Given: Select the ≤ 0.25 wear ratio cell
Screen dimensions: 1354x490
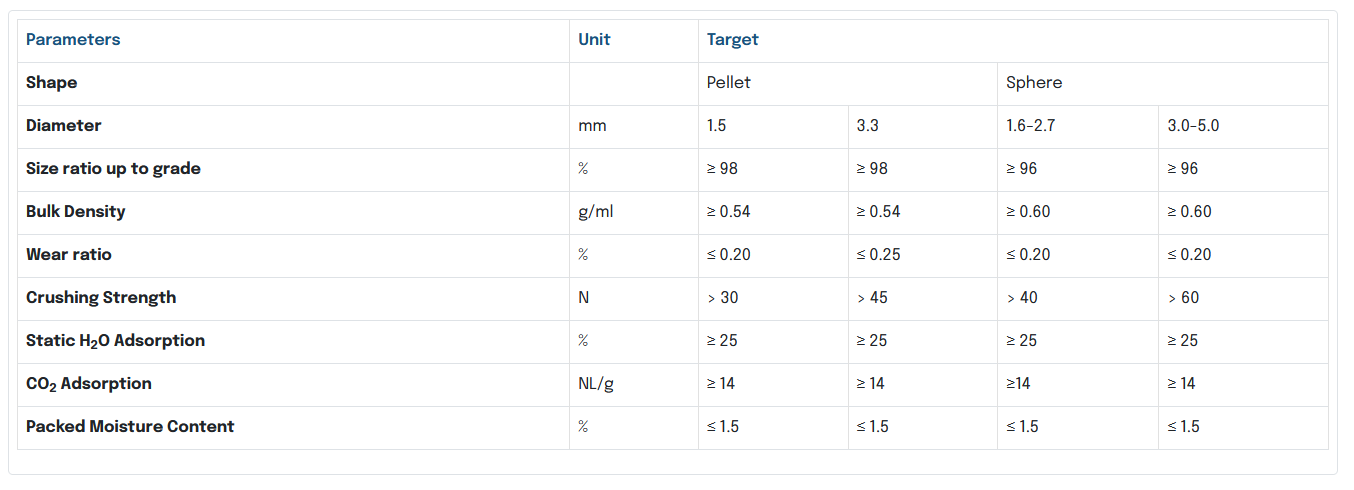Looking at the screenshot, I should (878, 255).
